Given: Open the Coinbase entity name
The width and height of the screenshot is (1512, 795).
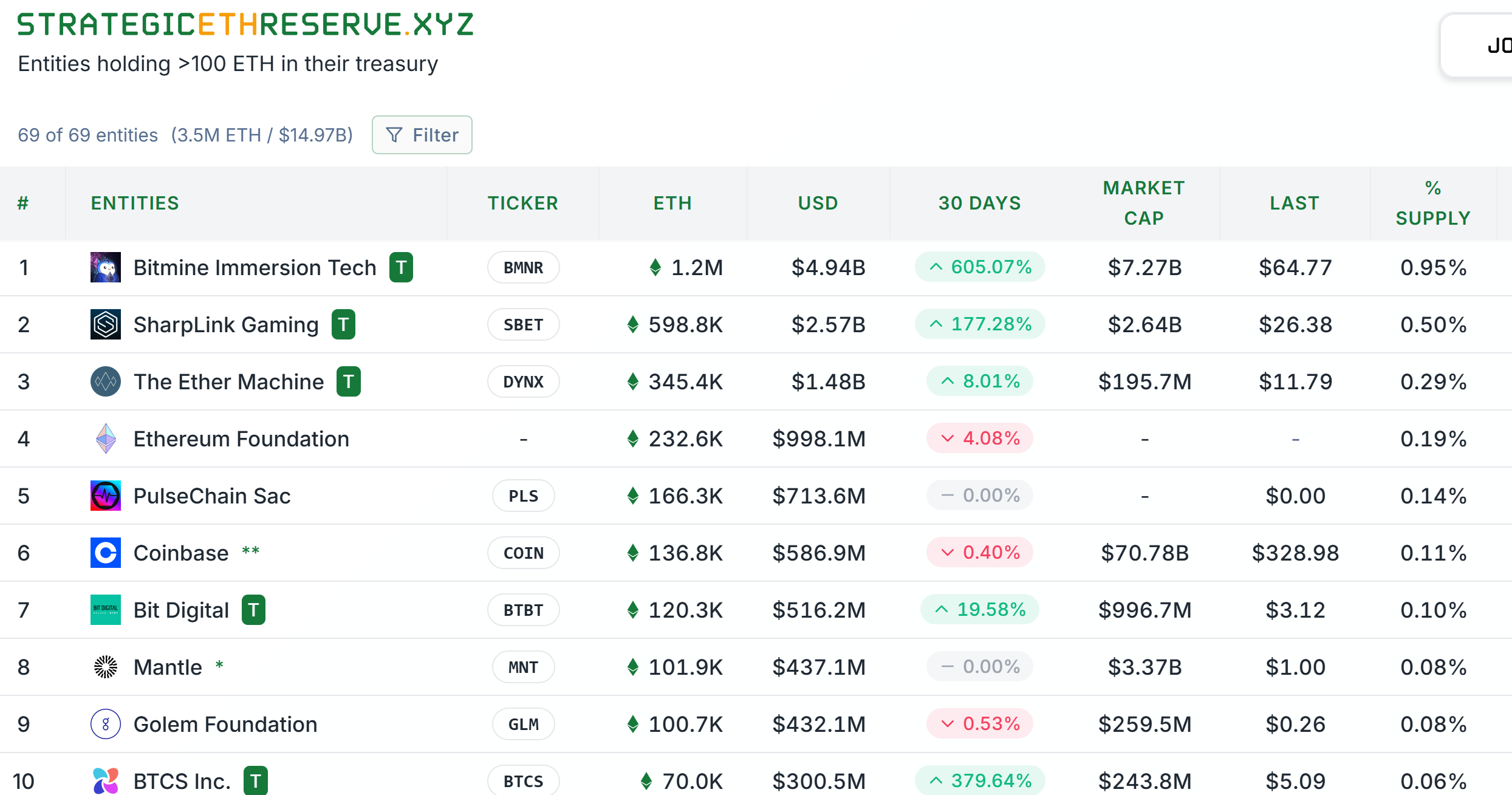Looking at the screenshot, I should point(181,553).
